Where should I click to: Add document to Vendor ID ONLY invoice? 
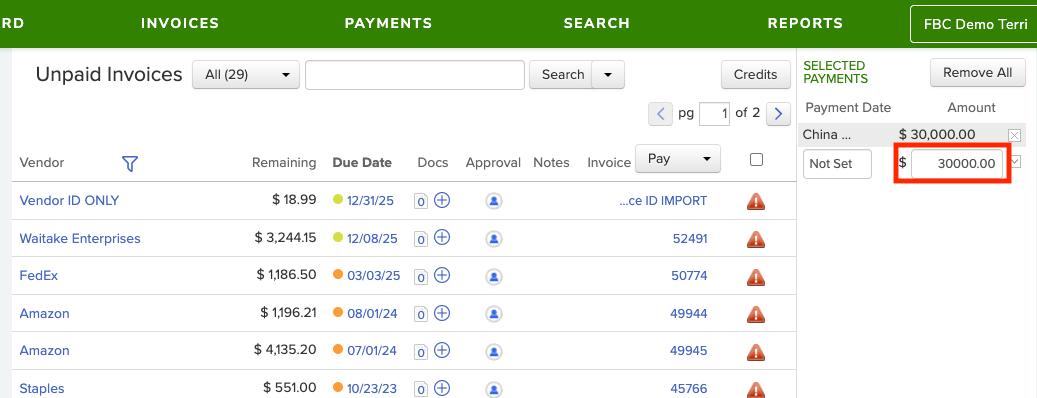(x=442, y=200)
